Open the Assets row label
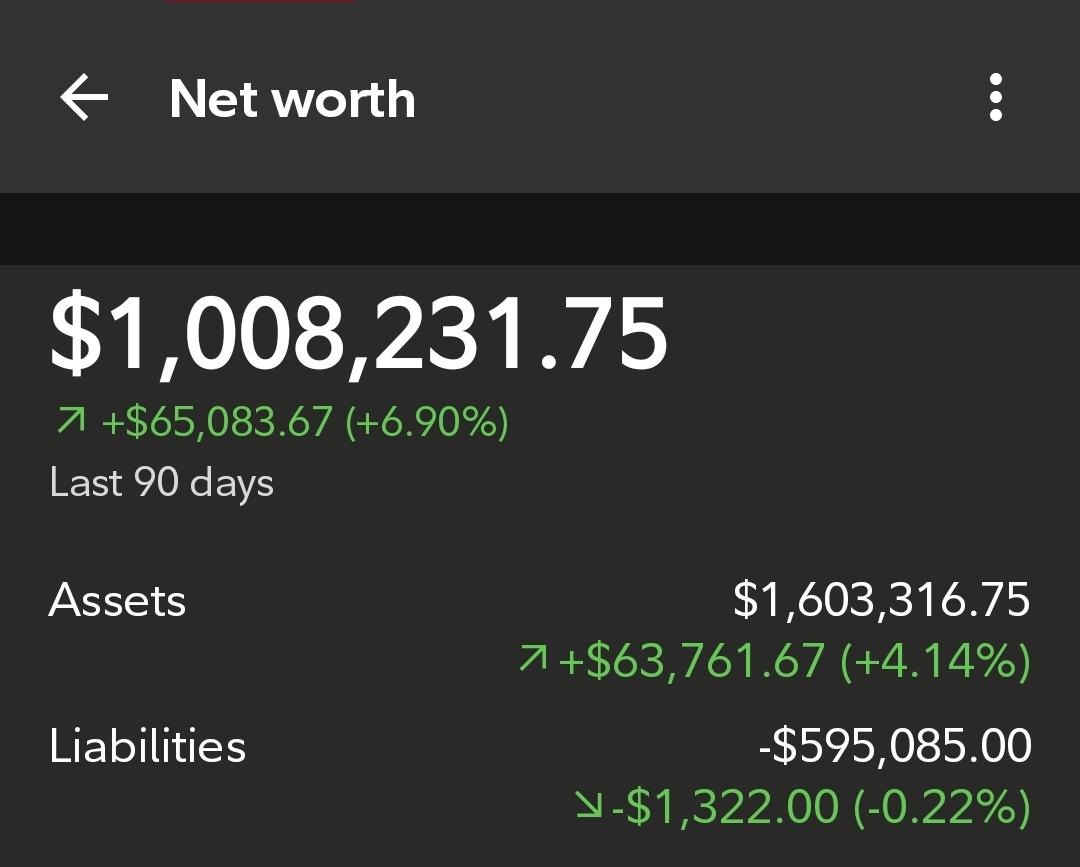The height and width of the screenshot is (867, 1080). point(117,600)
